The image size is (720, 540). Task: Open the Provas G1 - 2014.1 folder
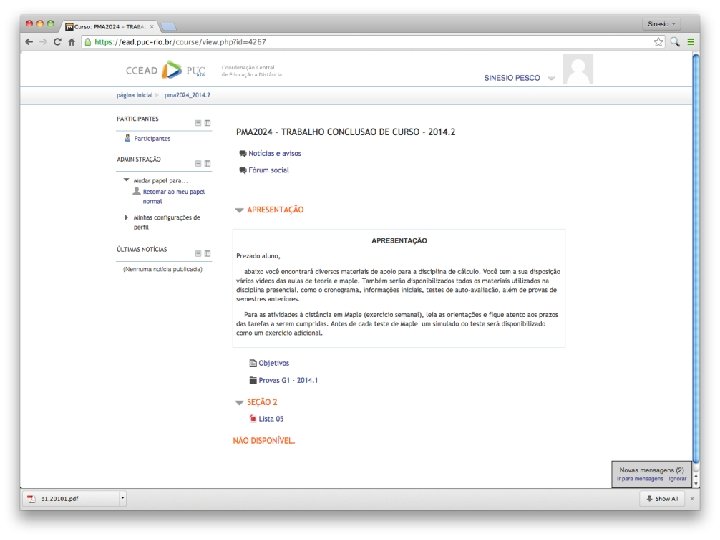click(288, 380)
